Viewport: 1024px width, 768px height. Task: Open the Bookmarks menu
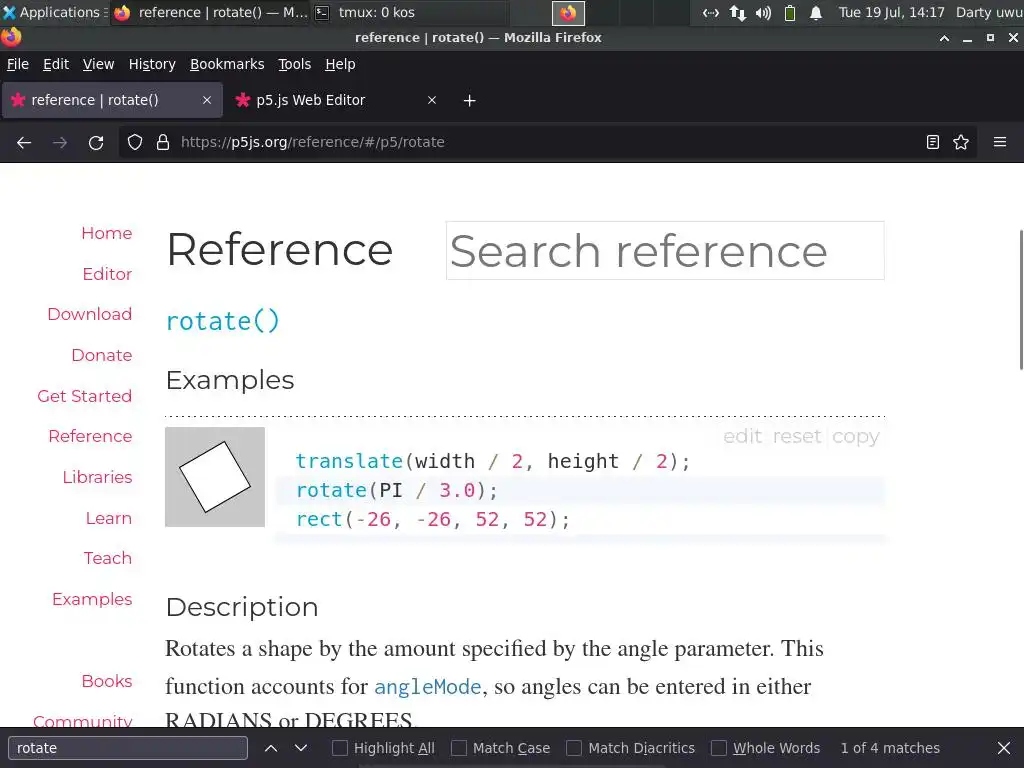(x=227, y=64)
